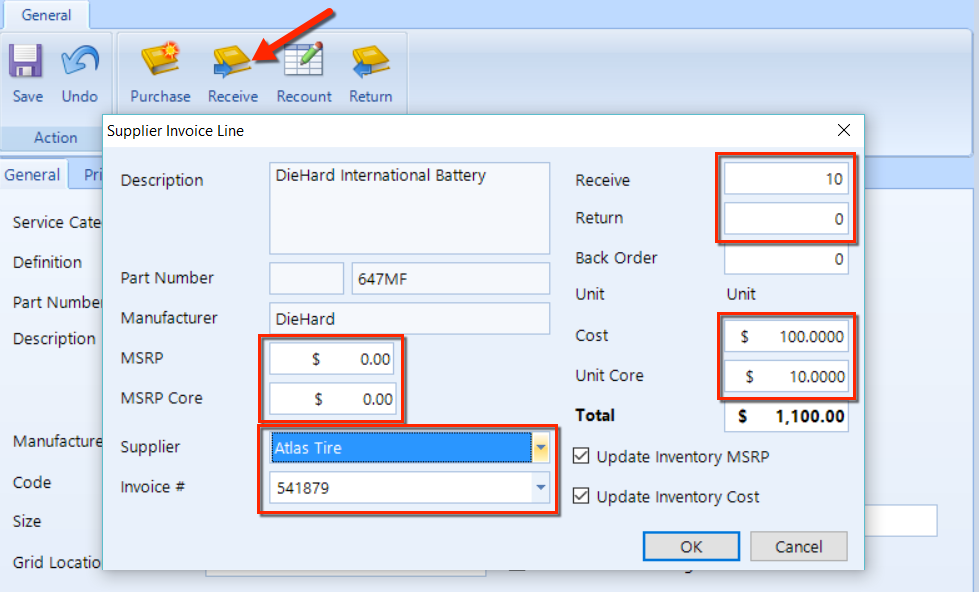Focus the Return quantity field
Screen dimensions: 979x592
pos(786,219)
